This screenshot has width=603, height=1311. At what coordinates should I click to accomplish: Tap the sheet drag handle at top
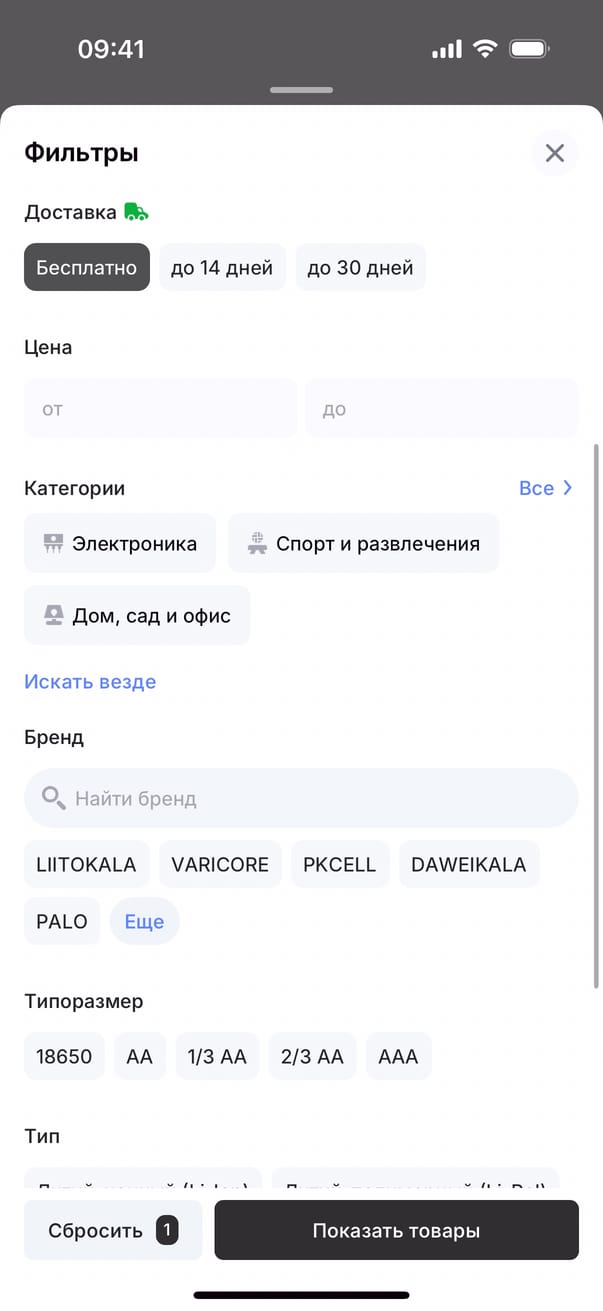(x=301, y=90)
